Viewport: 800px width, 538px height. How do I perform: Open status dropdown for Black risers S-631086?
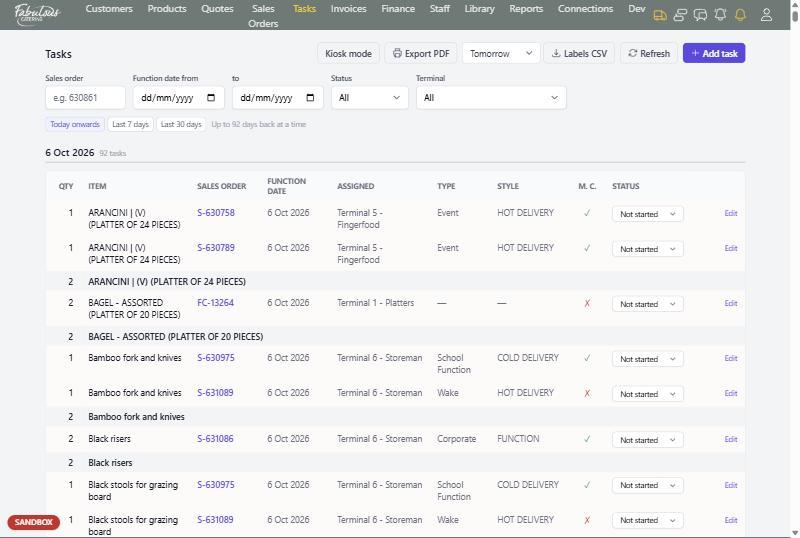pos(647,440)
